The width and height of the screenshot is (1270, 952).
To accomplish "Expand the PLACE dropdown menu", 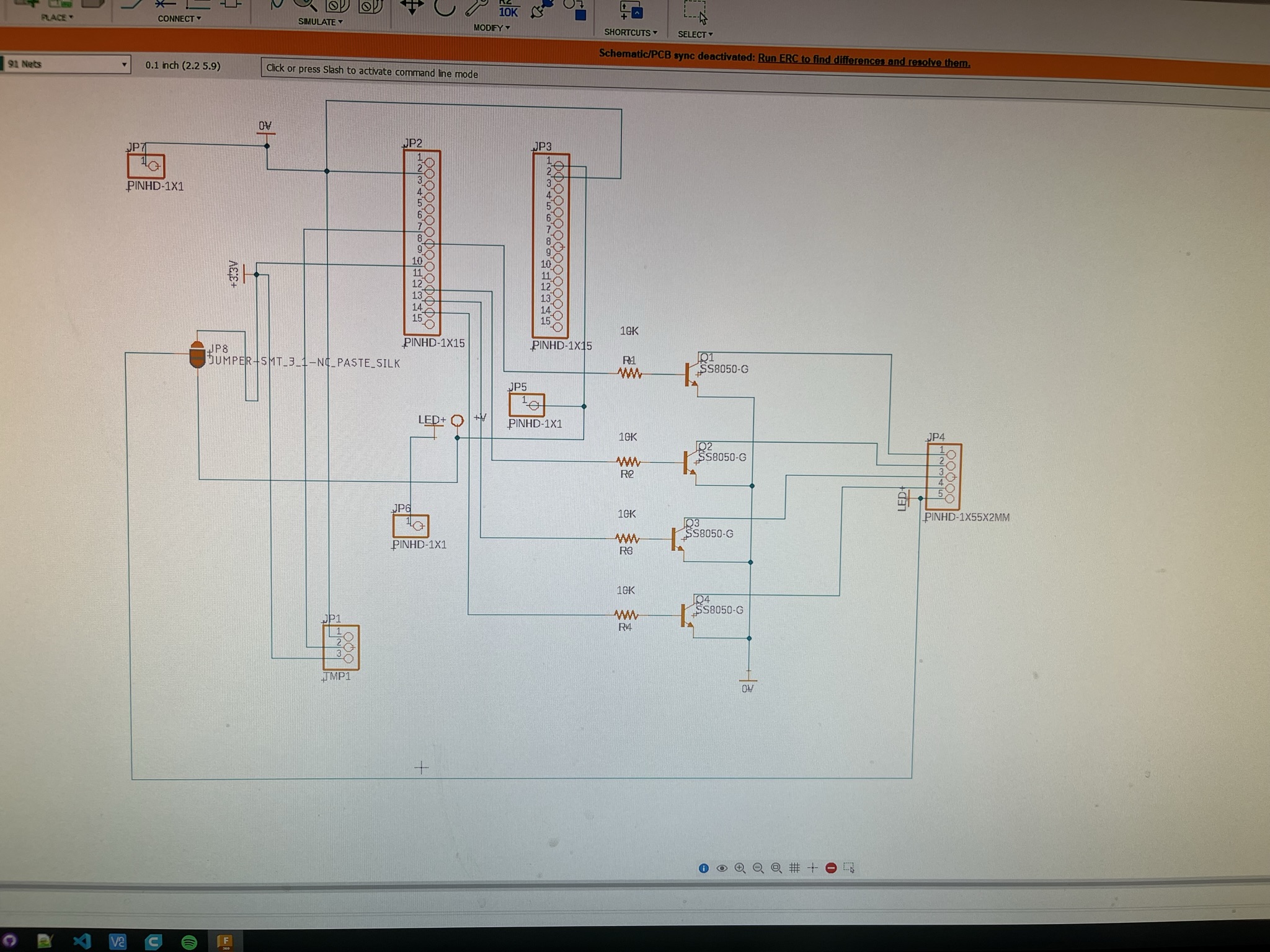I will pos(57,17).
